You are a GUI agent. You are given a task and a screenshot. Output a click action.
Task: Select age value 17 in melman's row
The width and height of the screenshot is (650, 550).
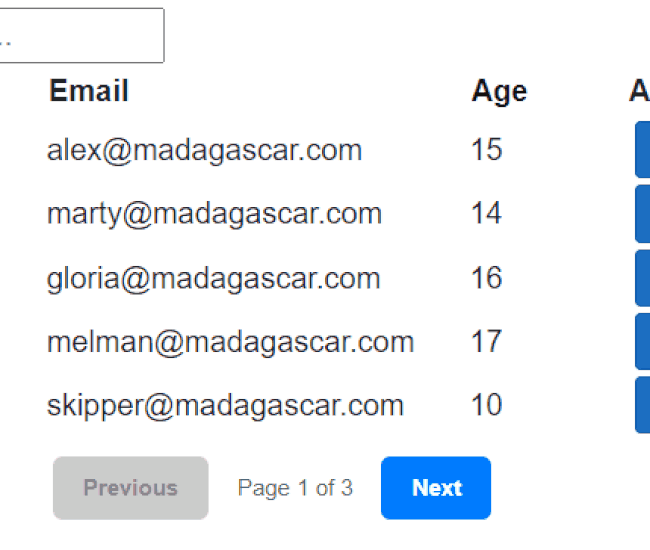(487, 341)
